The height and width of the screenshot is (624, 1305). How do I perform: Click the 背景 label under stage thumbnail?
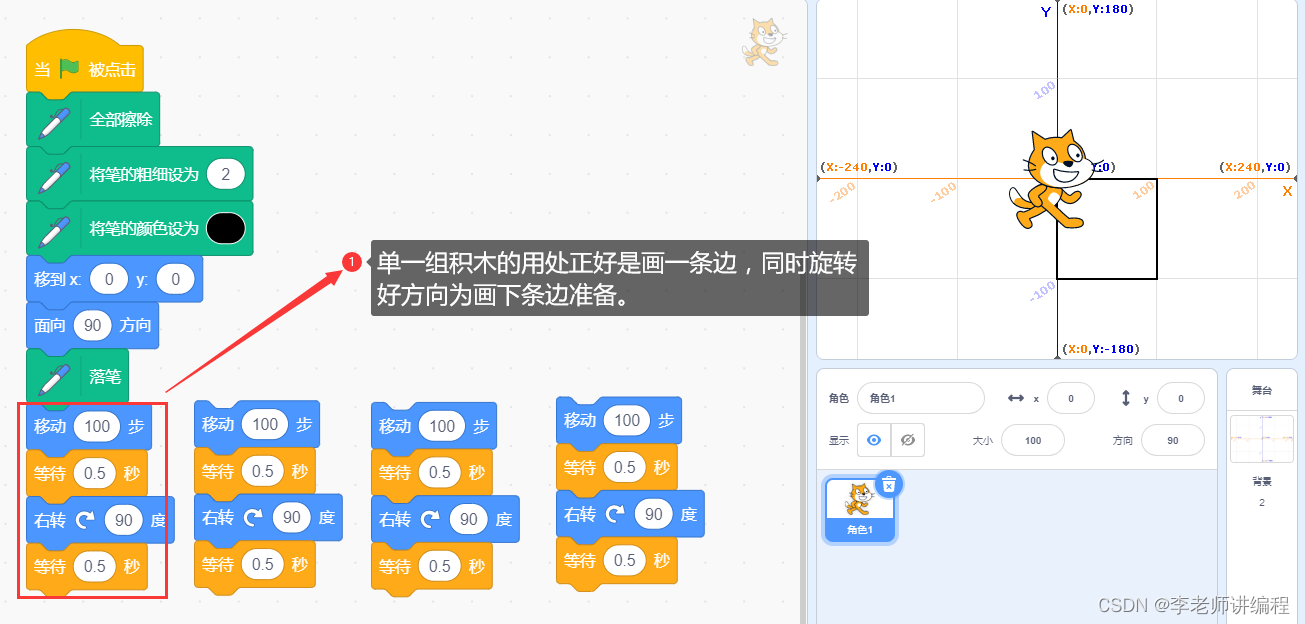(1262, 481)
